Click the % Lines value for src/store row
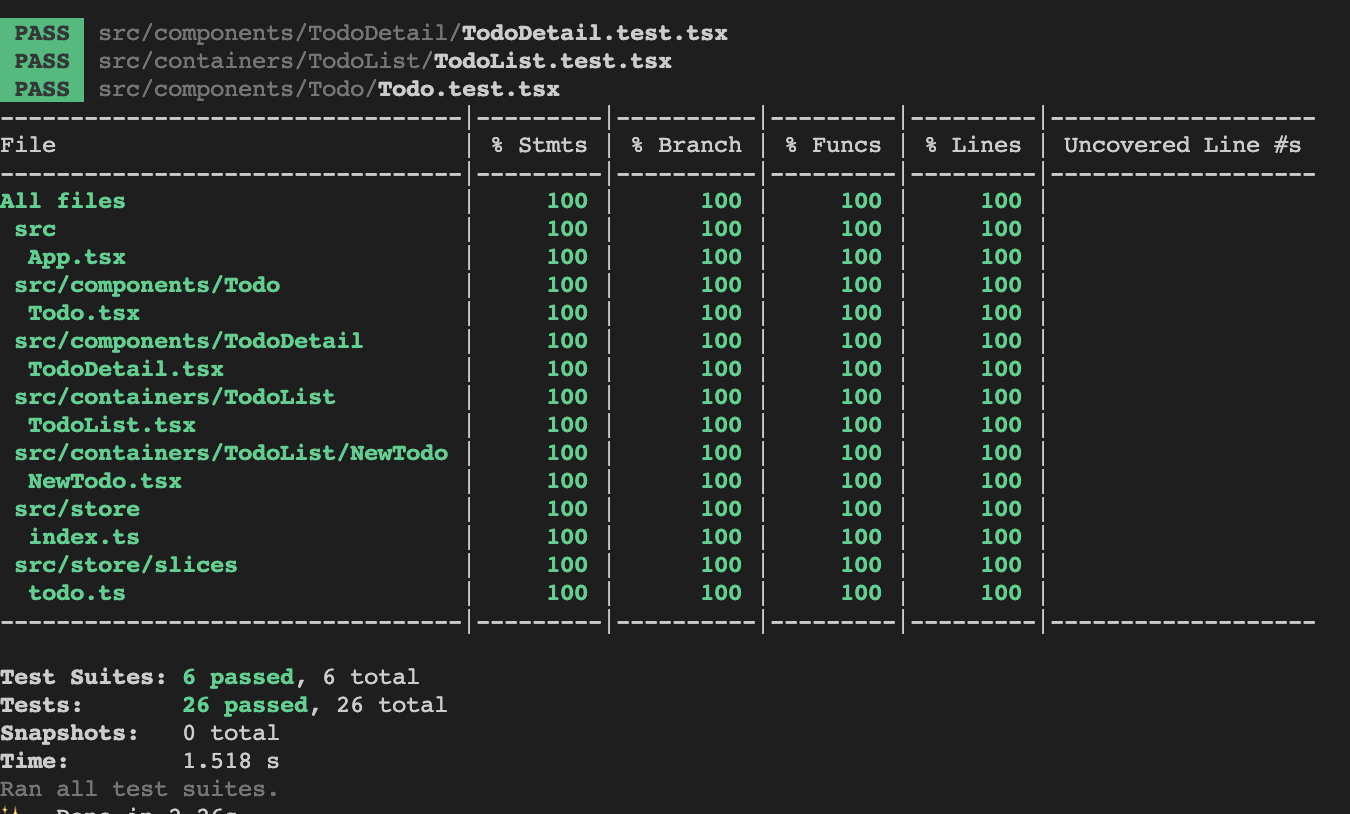This screenshot has height=814, width=1350. pos(1001,509)
